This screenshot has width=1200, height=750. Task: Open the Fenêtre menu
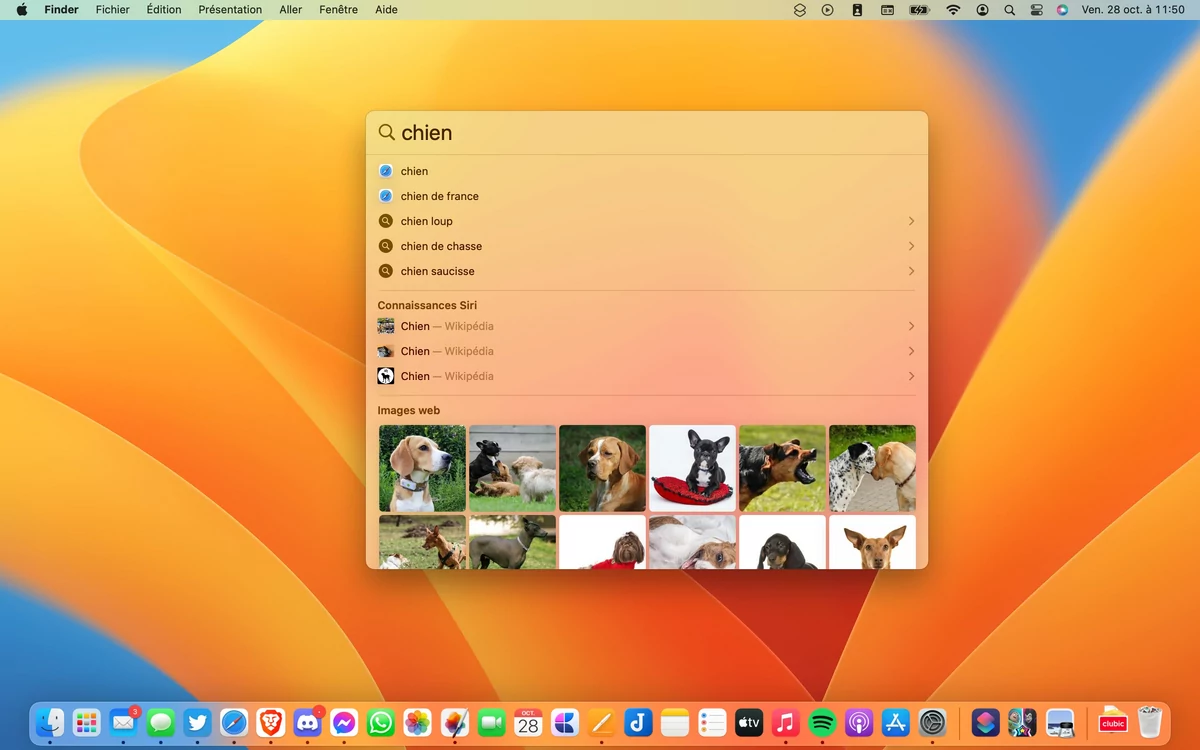coord(338,10)
